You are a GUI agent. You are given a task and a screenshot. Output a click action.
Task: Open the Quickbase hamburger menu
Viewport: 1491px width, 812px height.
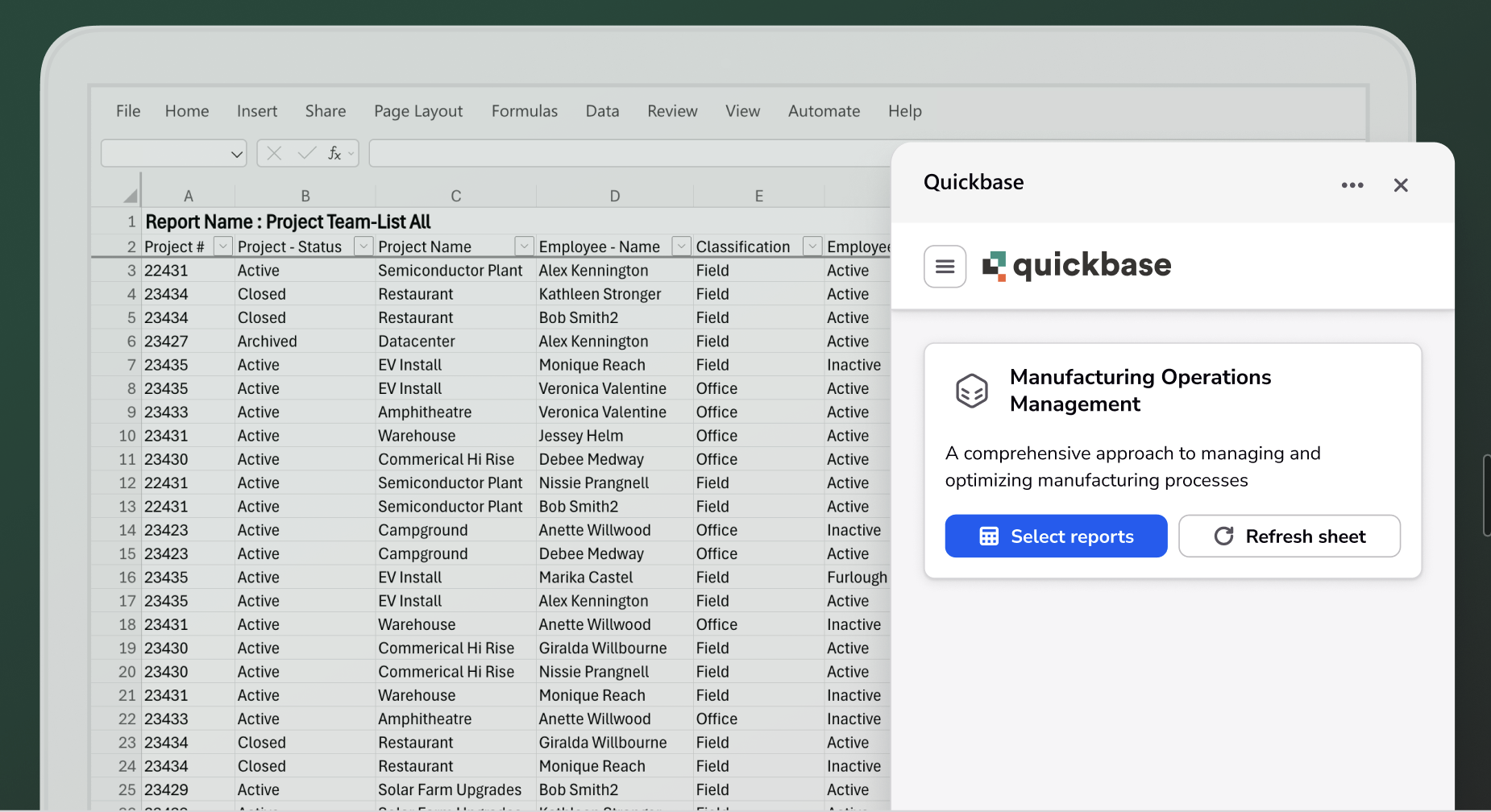(945, 266)
